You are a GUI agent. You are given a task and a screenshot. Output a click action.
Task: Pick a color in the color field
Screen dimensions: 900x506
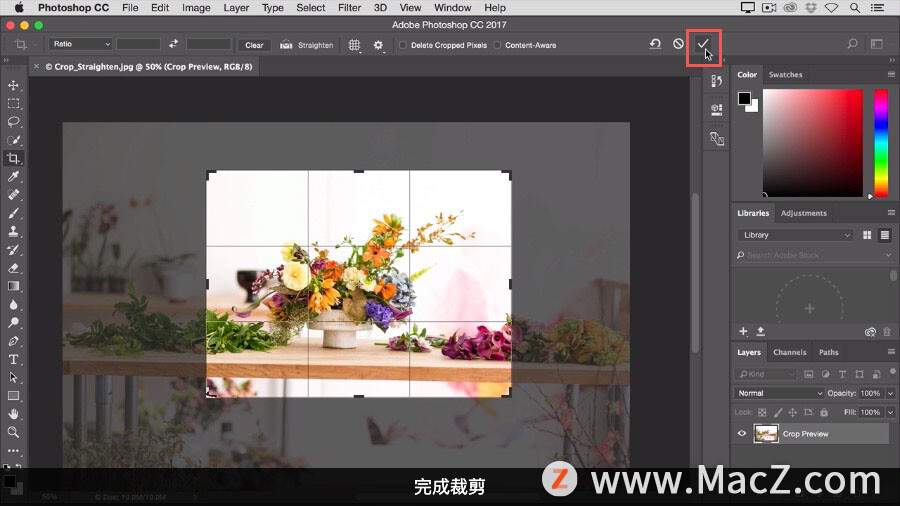[812, 143]
